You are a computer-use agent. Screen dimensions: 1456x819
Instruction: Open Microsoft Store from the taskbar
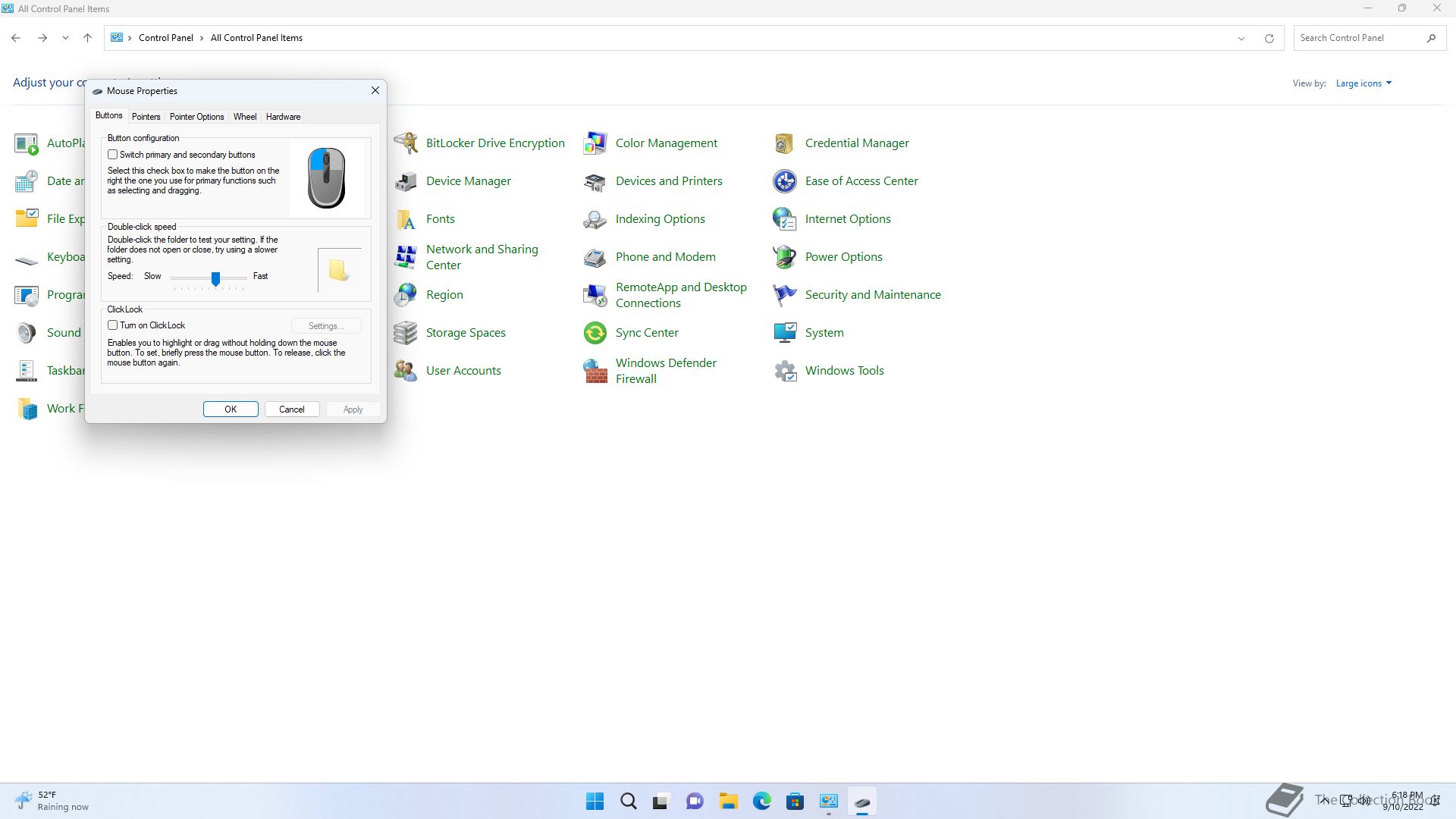tap(795, 802)
